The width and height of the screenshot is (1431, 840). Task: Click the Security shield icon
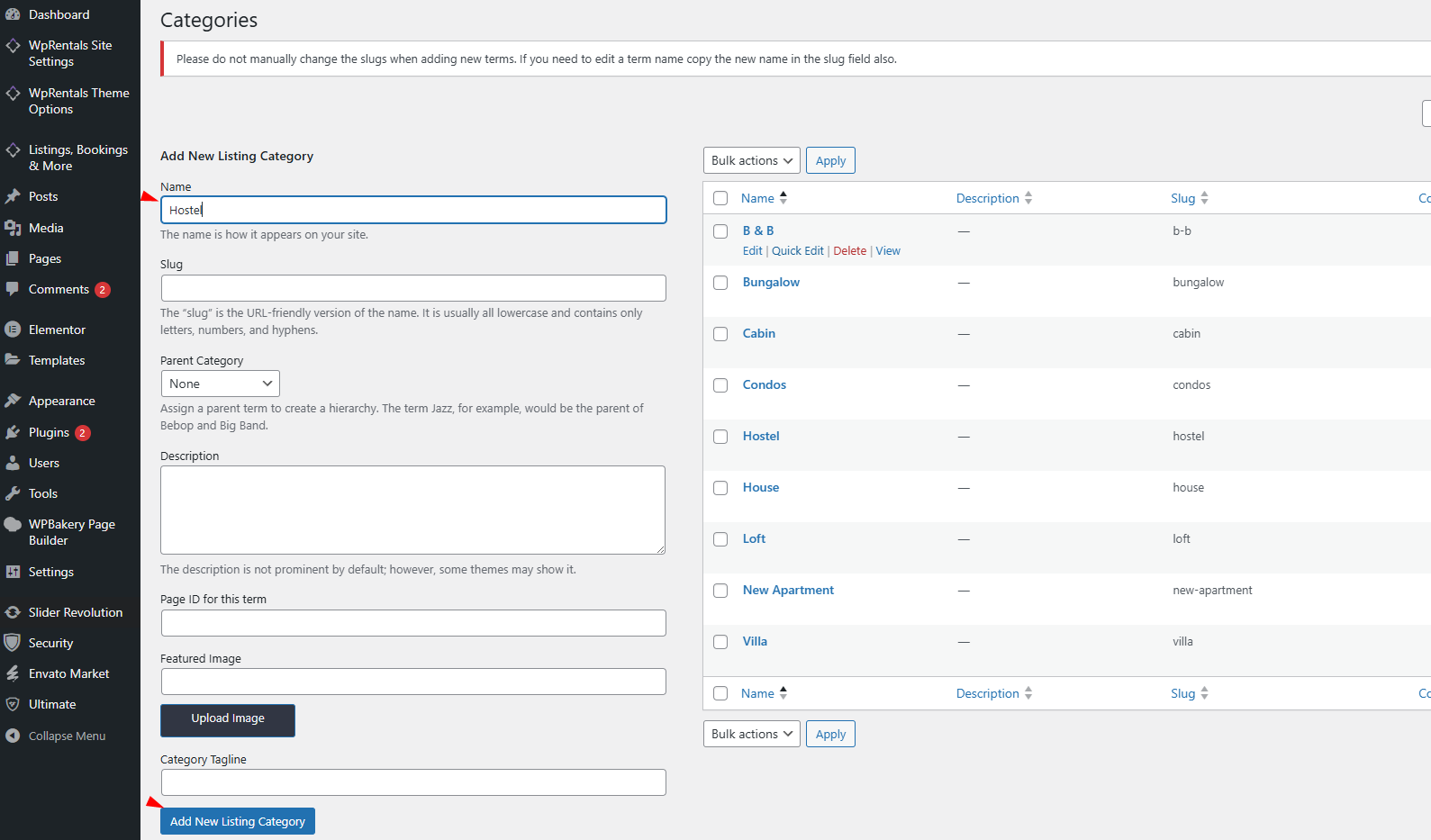(x=13, y=643)
